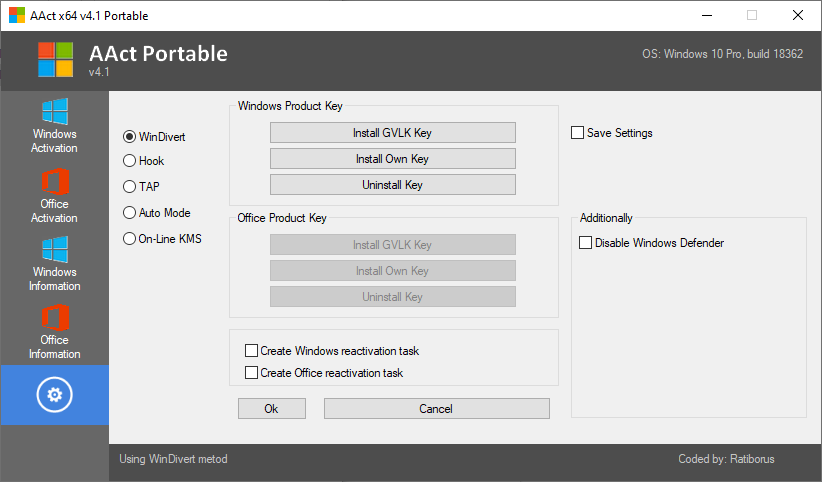Choose Auto Mode radio option
The width and height of the screenshot is (822, 482).
coord(129,213)
